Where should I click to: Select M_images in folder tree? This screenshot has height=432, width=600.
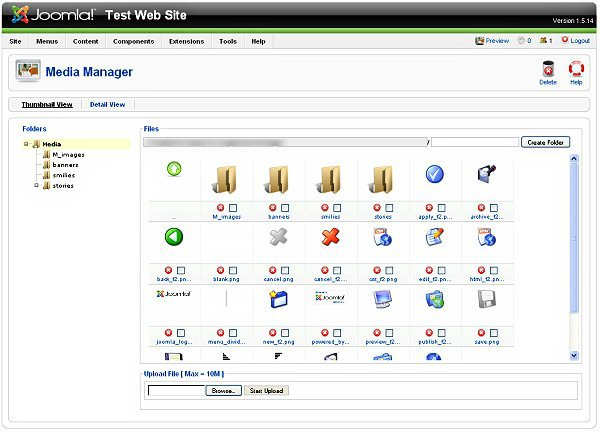click(x=68, y=155)
